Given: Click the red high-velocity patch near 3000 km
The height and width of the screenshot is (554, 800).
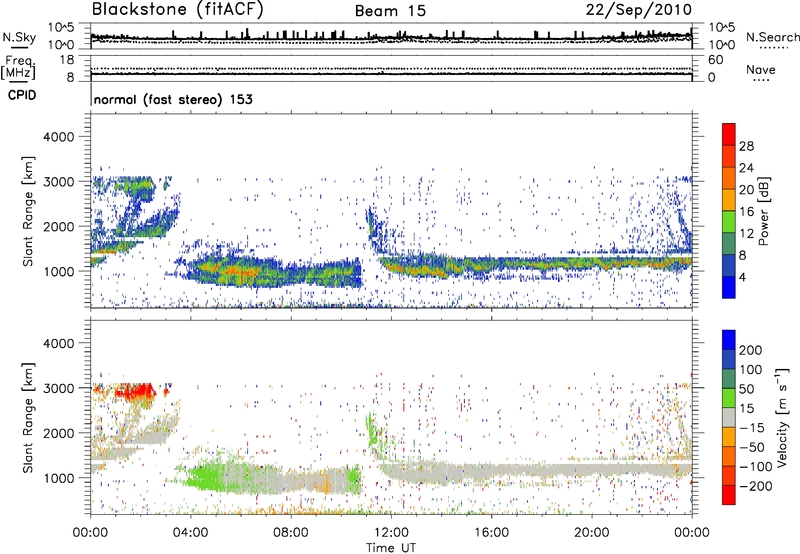Looking at the screenshot, I should (135, 392).
